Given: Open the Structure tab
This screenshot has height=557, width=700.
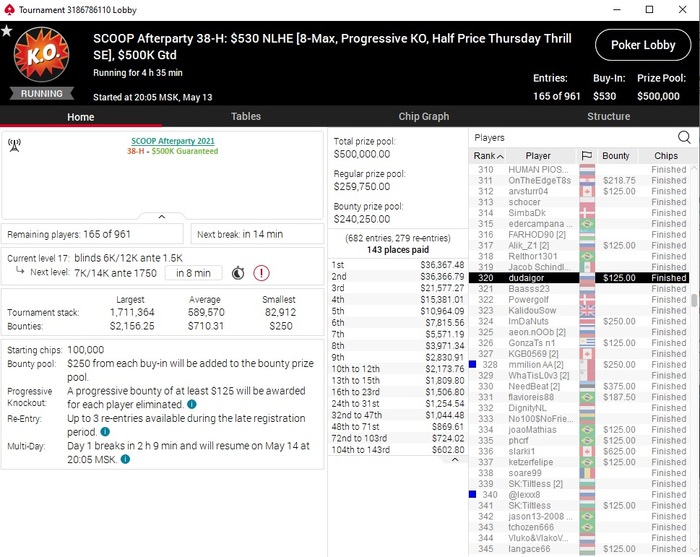Looking at the screenshot, I should [x=608, y=116].
